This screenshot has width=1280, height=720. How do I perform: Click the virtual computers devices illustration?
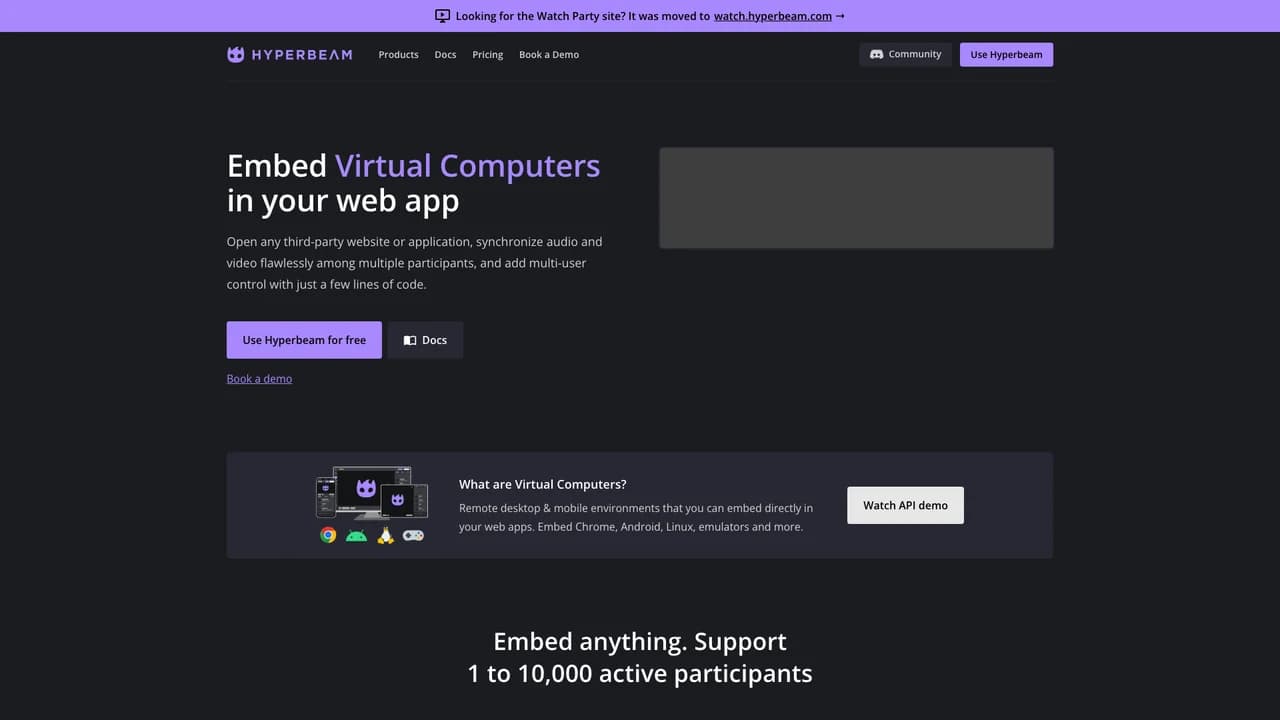[372, 492]
